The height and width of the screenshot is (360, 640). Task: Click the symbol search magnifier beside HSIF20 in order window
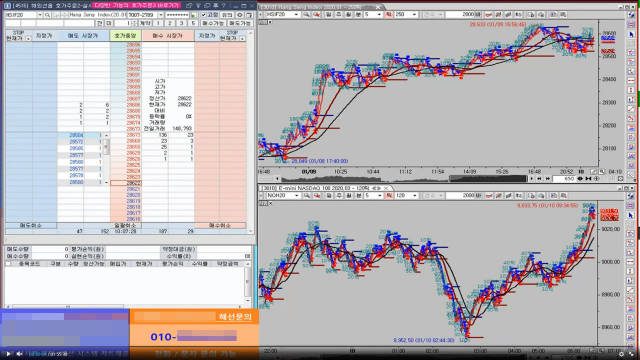[x=47, y=15]
